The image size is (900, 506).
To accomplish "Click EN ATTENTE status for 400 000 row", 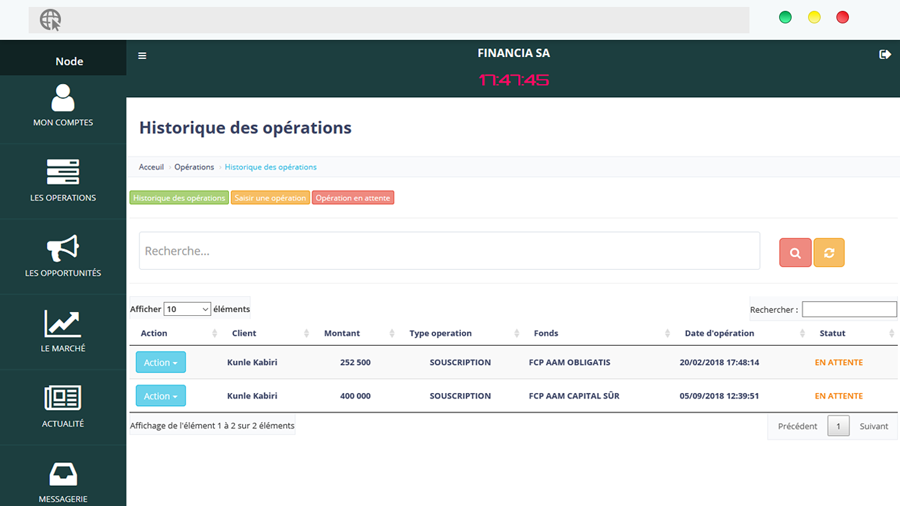I will [839, 396].
